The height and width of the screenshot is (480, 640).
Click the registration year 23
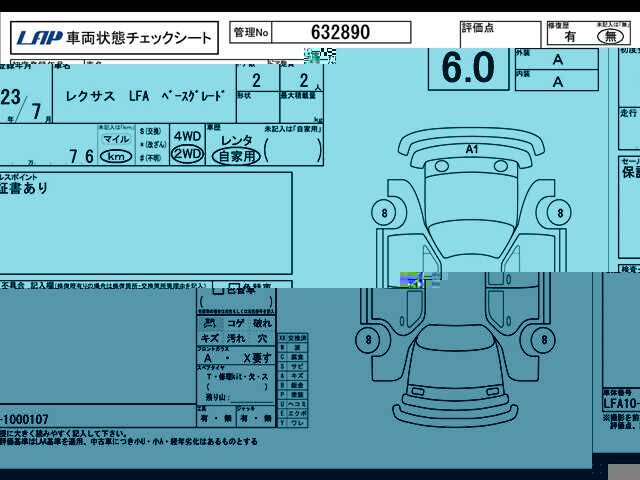point(10,97)
